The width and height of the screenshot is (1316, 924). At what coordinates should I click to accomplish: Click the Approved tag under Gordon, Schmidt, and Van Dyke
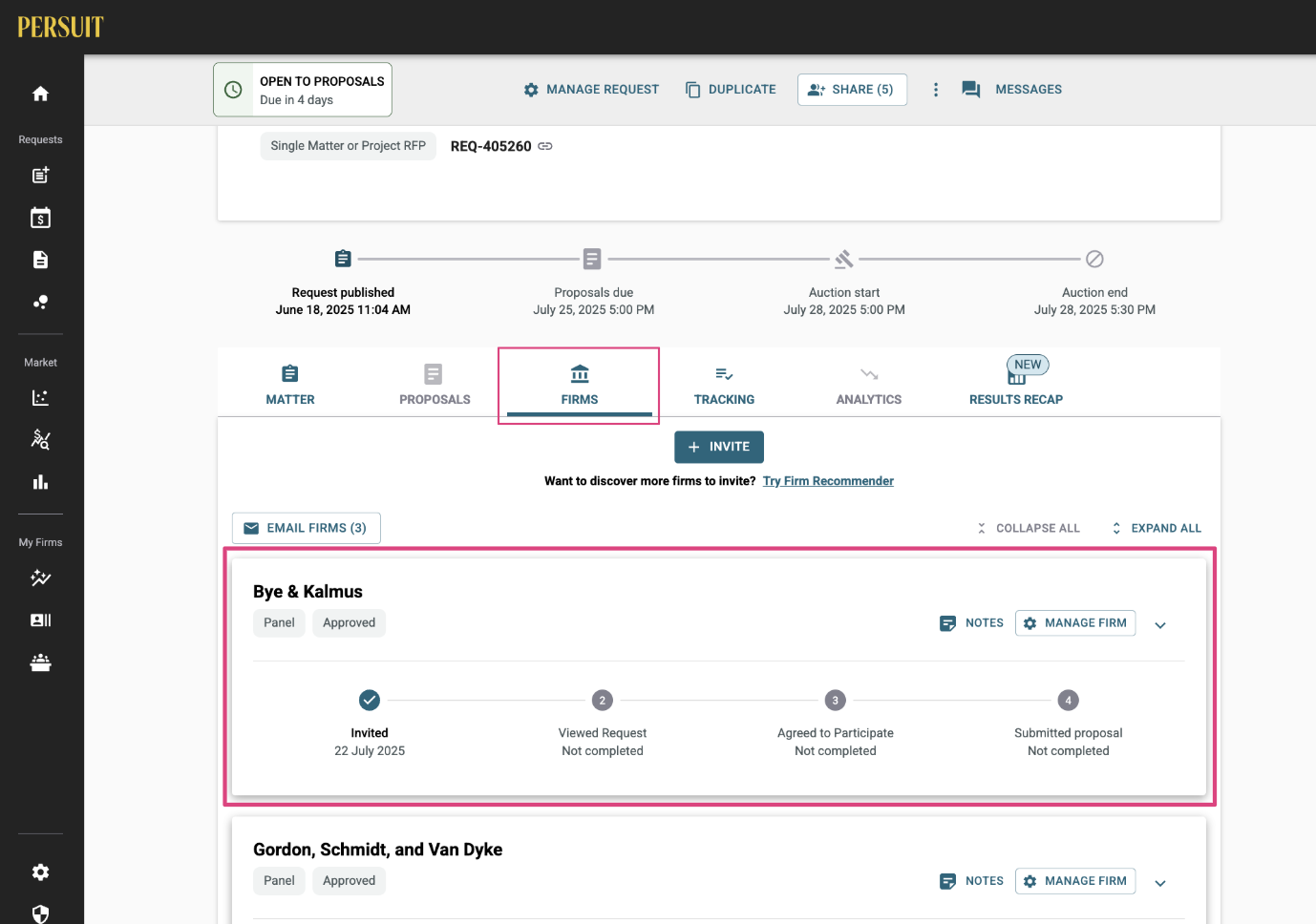tap(349, 880)
